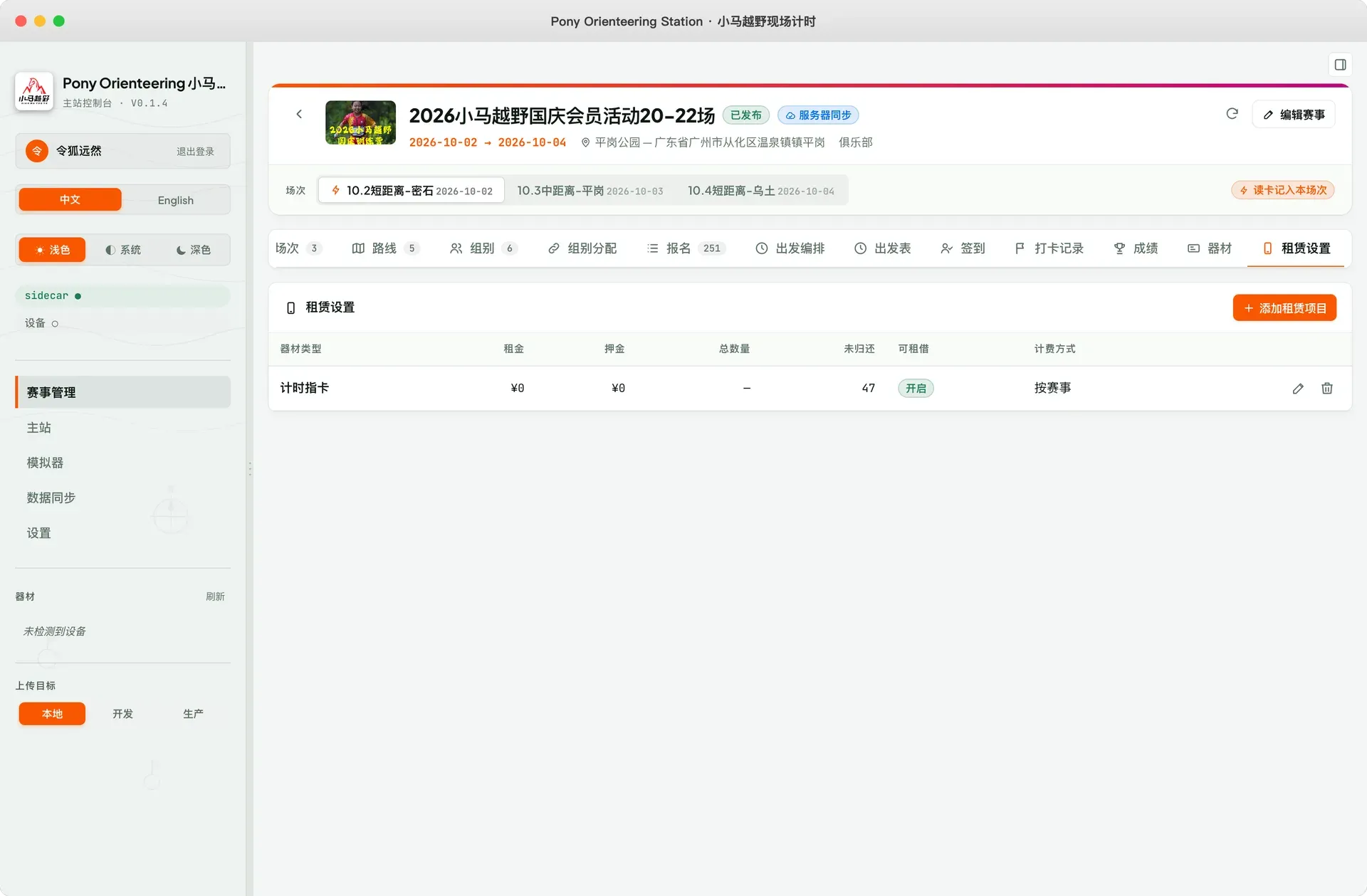This screenshot has width=1367, height=896.
Task: Click the orange user avatar for 令狐远然
Action: [37, 151]
